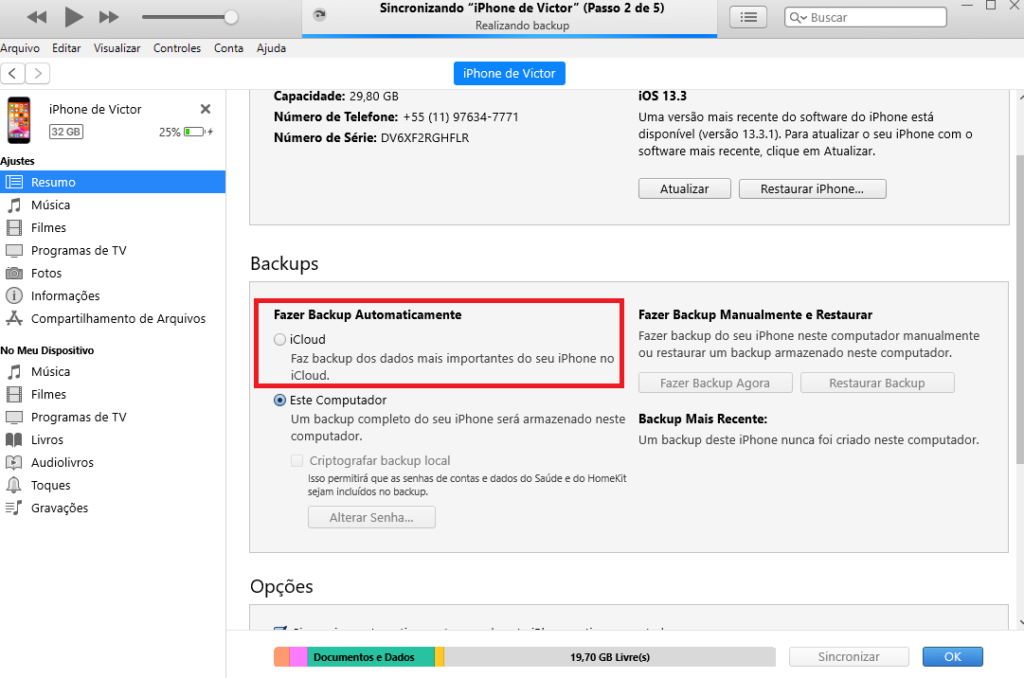Click the Play button in the player controls
1024x678 pixels.
tap(74, 17)
